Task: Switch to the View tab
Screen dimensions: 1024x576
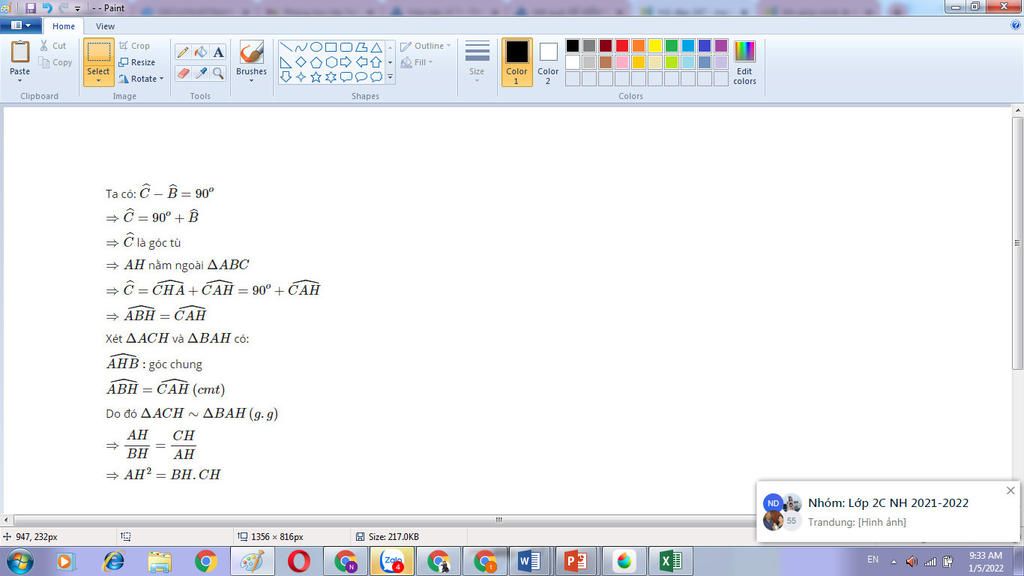Action: [x=105, y=26]
